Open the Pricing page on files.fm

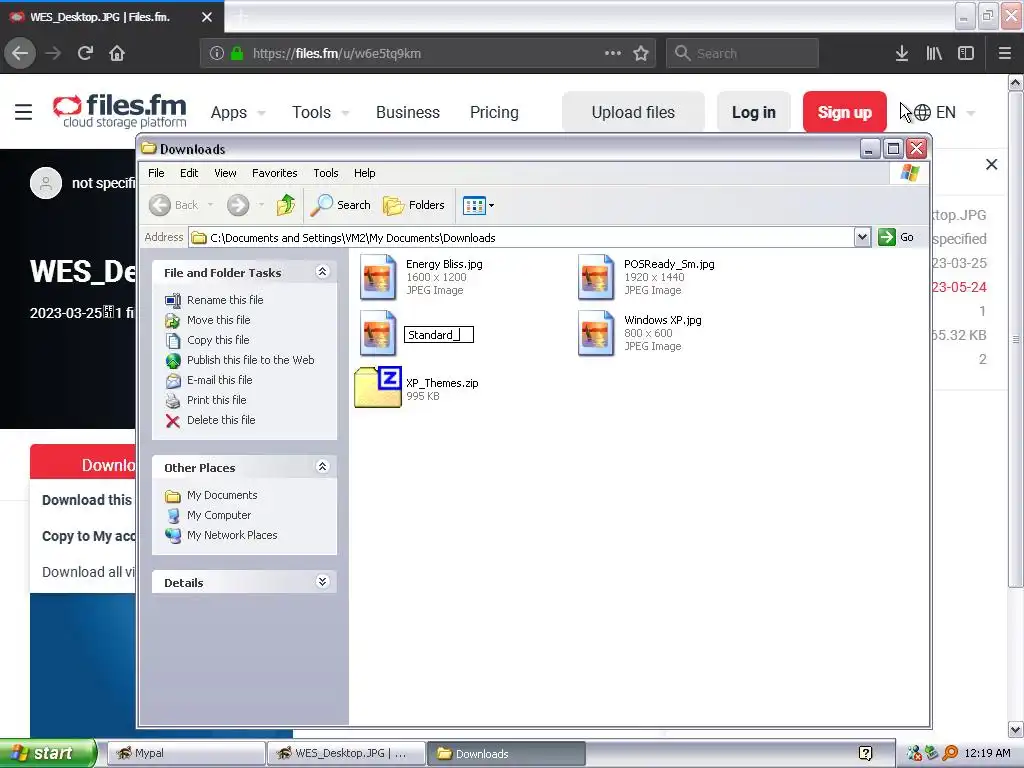click(x=494, y=112)
